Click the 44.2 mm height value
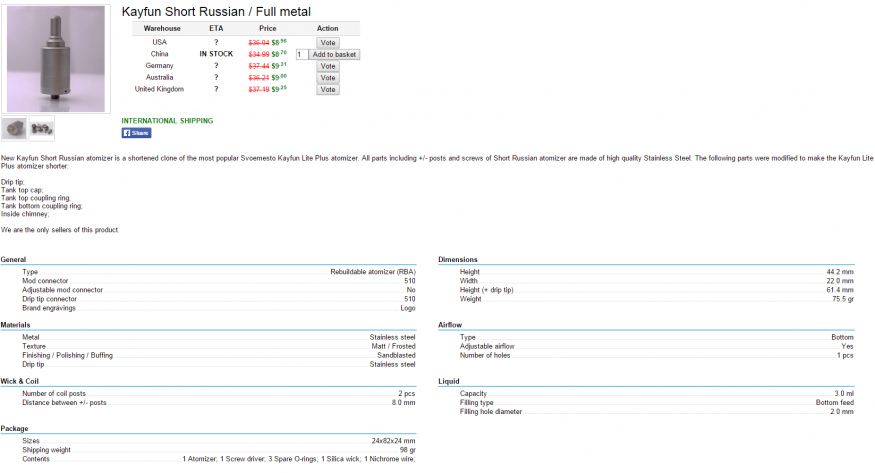The image size is (875, 473). [840, 272]
